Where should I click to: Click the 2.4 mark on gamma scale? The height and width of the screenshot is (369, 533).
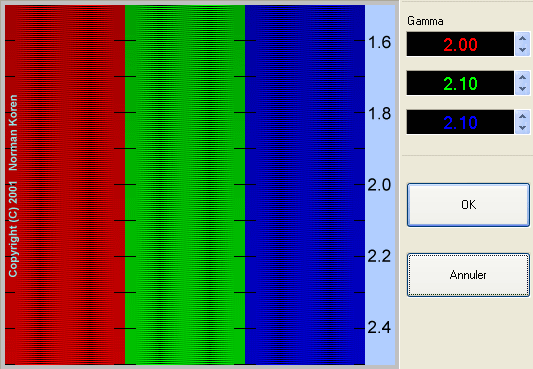pyautogui.click(x=379, y=328)
